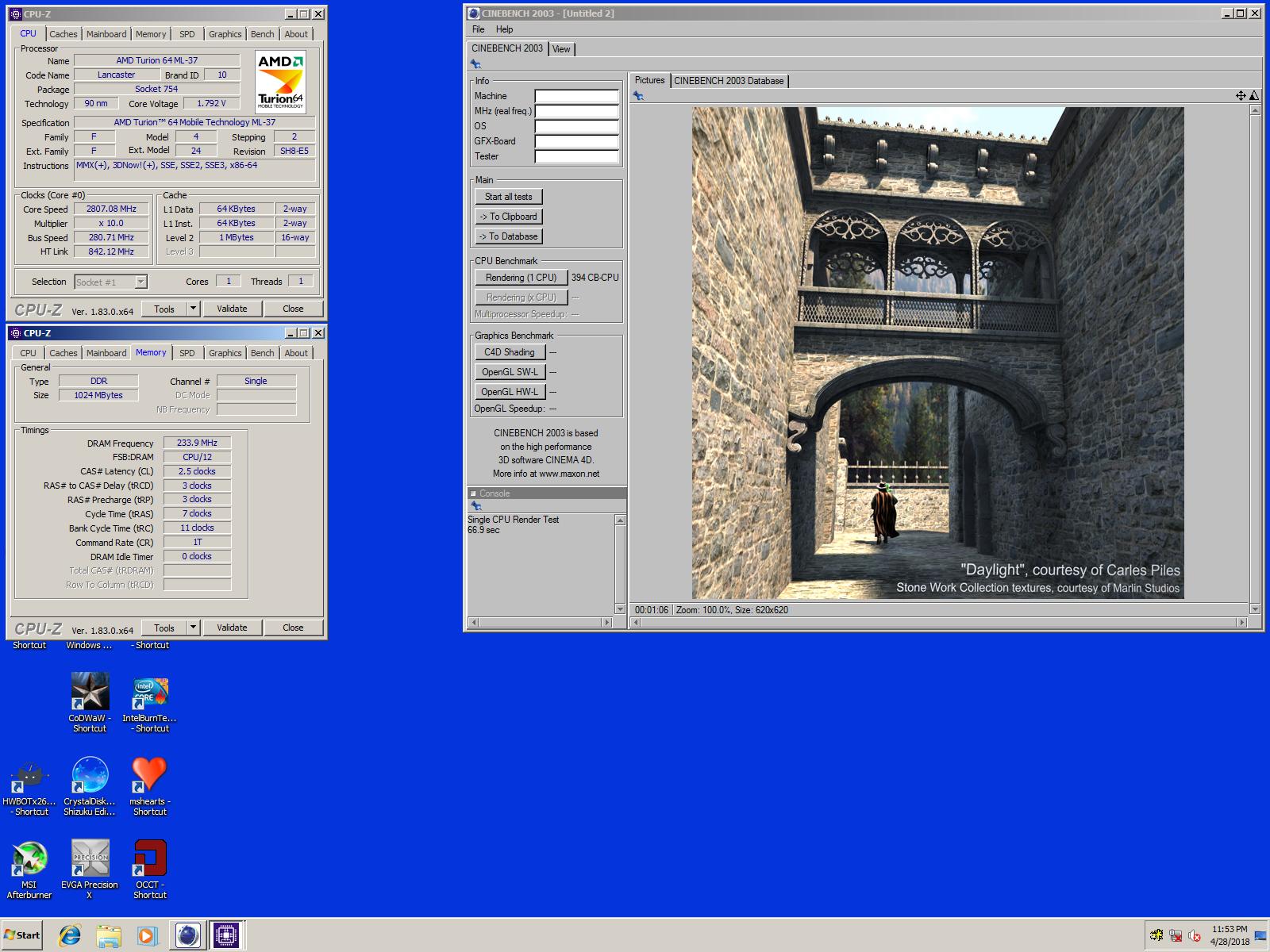The width and height of the screenshot is (1270, 952).
Task: Open the CINEBENCH 2003 Database tab
Action: click(729, 81)
